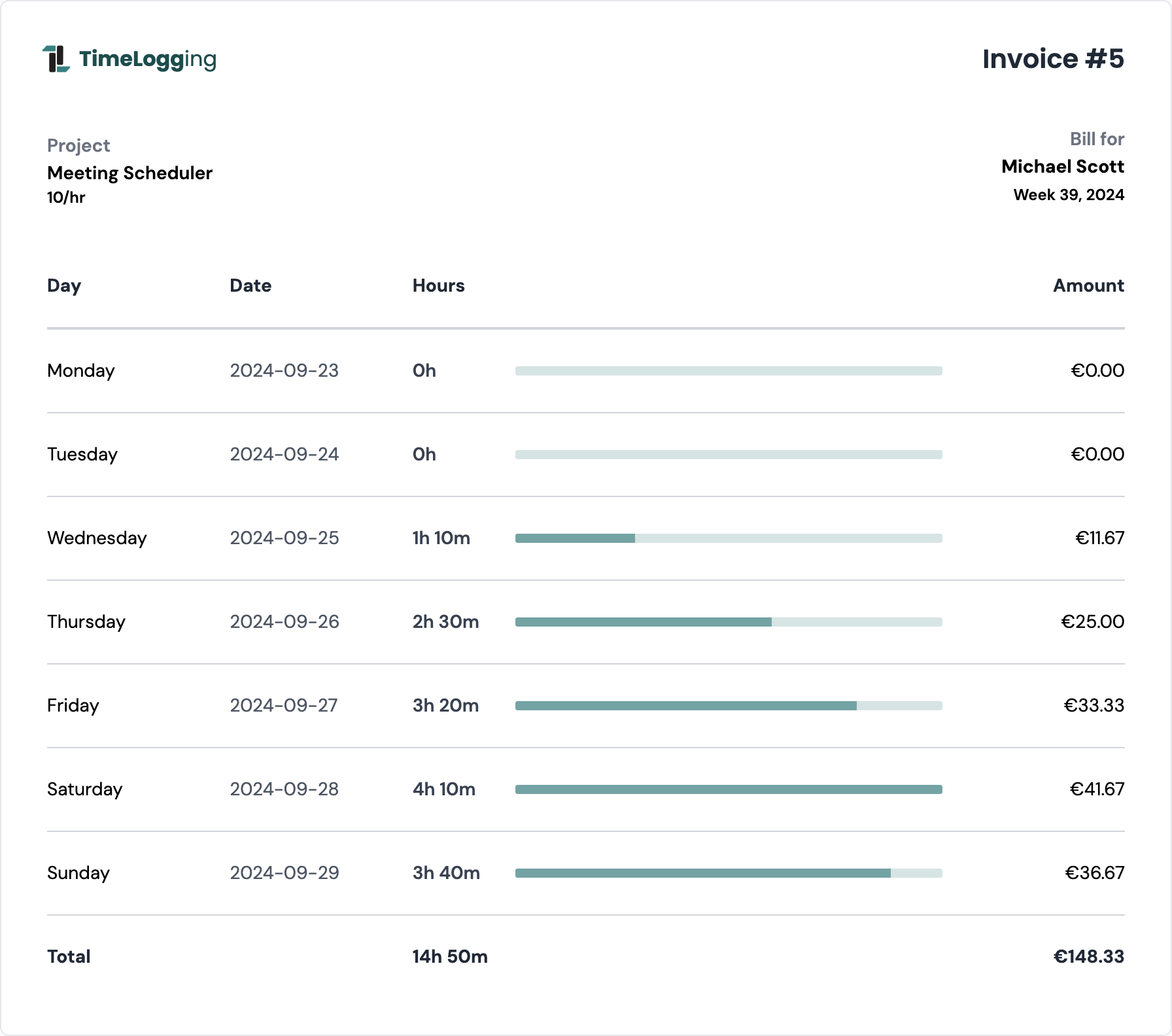Image resolution: width=1172 pixels, height=1036 pixels.
Task: Click the 'Week 39, 2024' text
Action: point(1069,195)
